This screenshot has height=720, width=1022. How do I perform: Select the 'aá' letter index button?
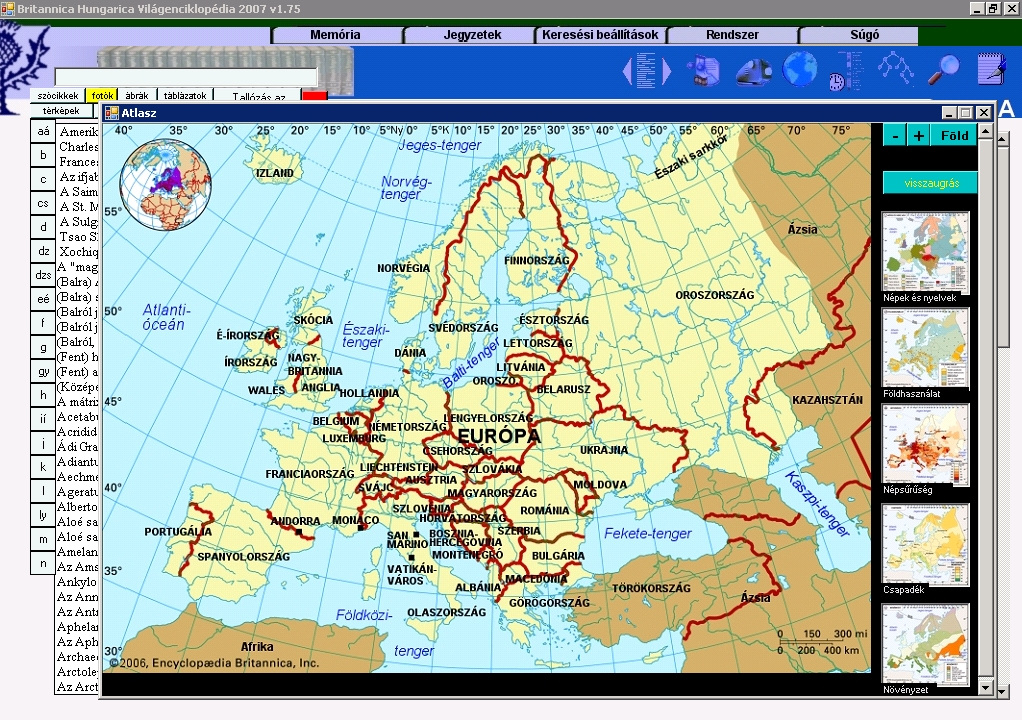(43, 132)
